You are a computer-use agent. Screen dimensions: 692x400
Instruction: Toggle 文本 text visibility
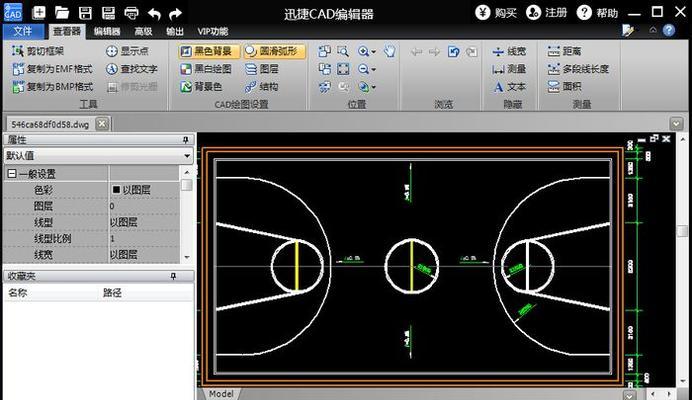pyautogui.click(x=509, y=87)
